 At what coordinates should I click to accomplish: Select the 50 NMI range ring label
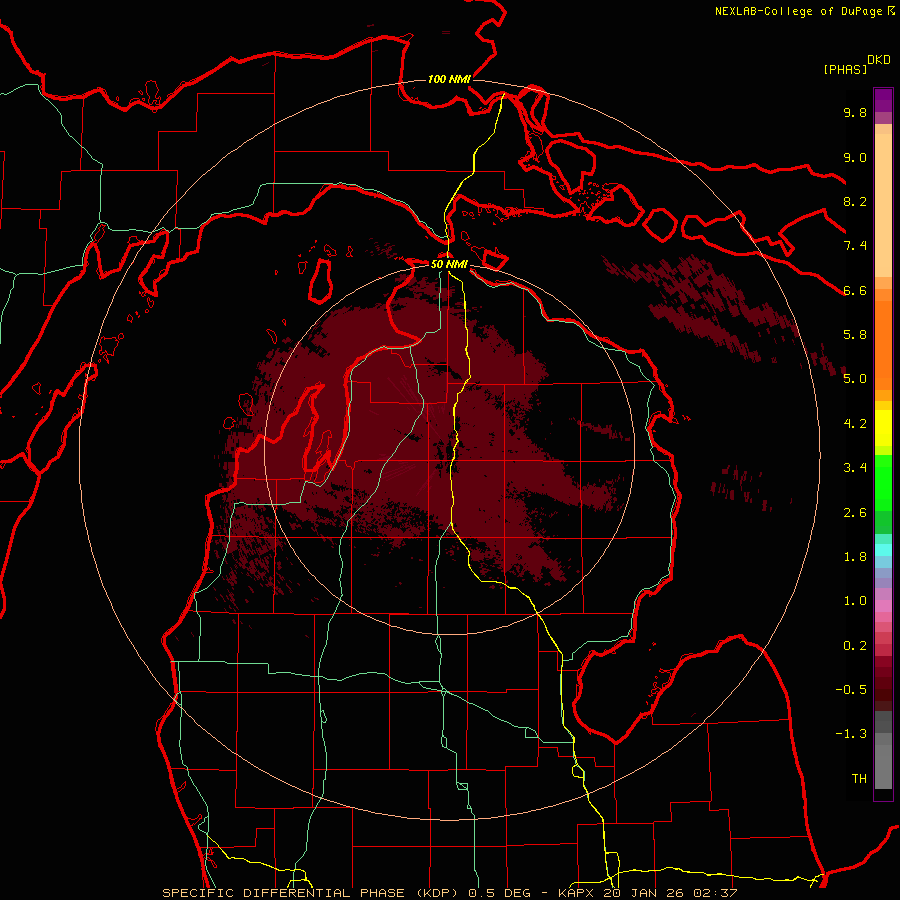click(x=449, y=264)
